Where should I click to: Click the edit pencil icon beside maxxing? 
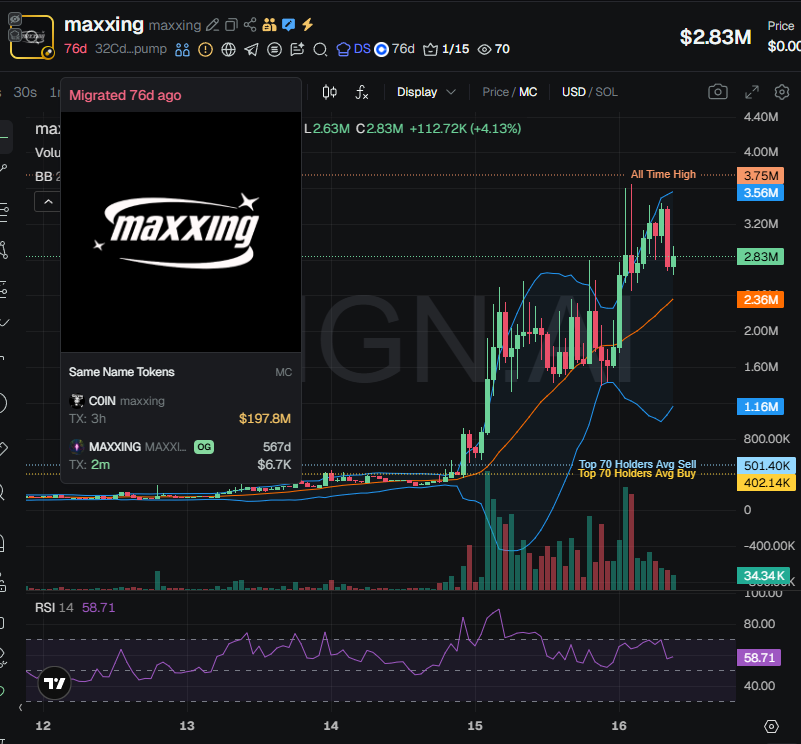(213, 25)
